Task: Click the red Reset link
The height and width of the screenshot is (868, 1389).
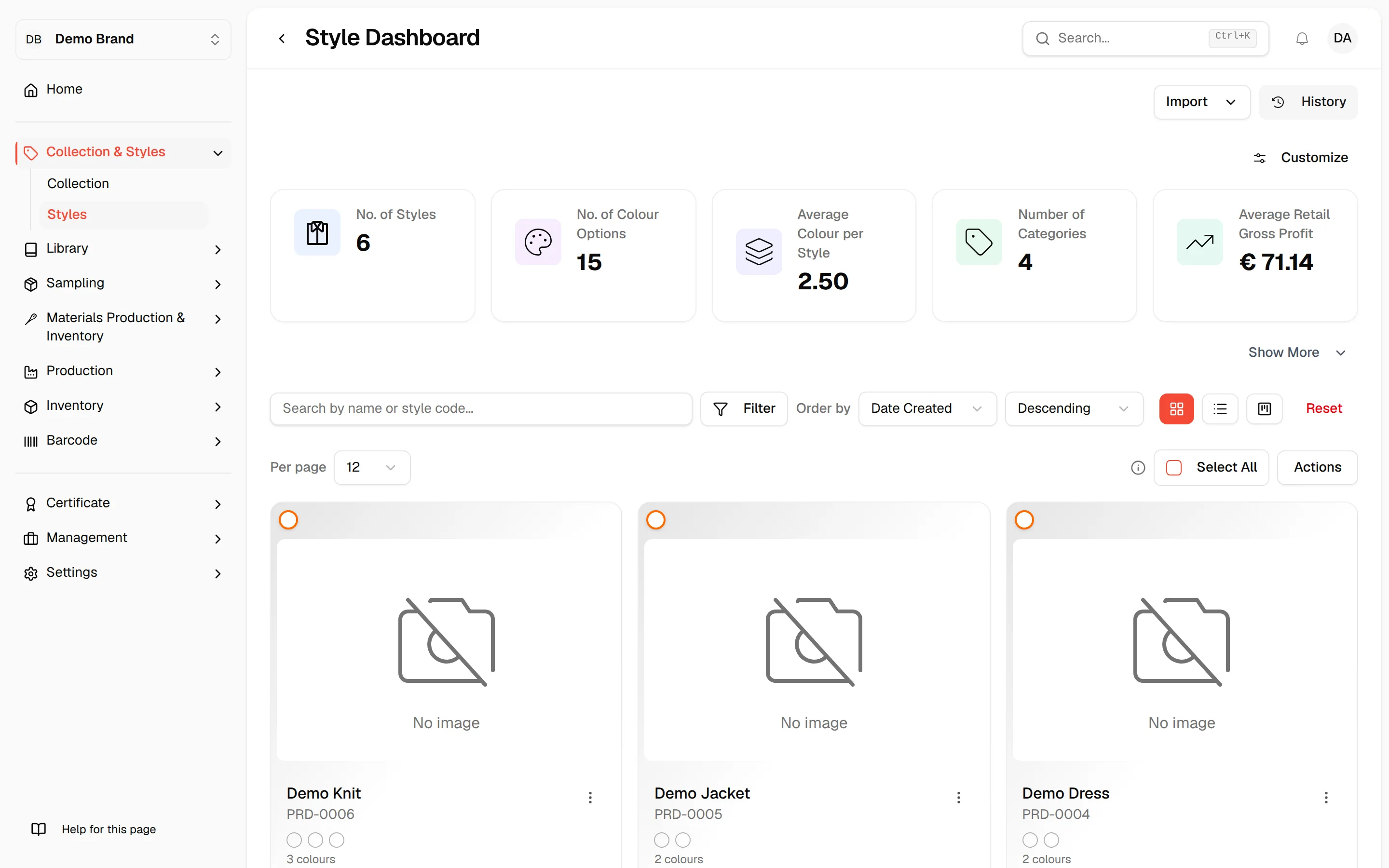Action: tap(1323, 409)
